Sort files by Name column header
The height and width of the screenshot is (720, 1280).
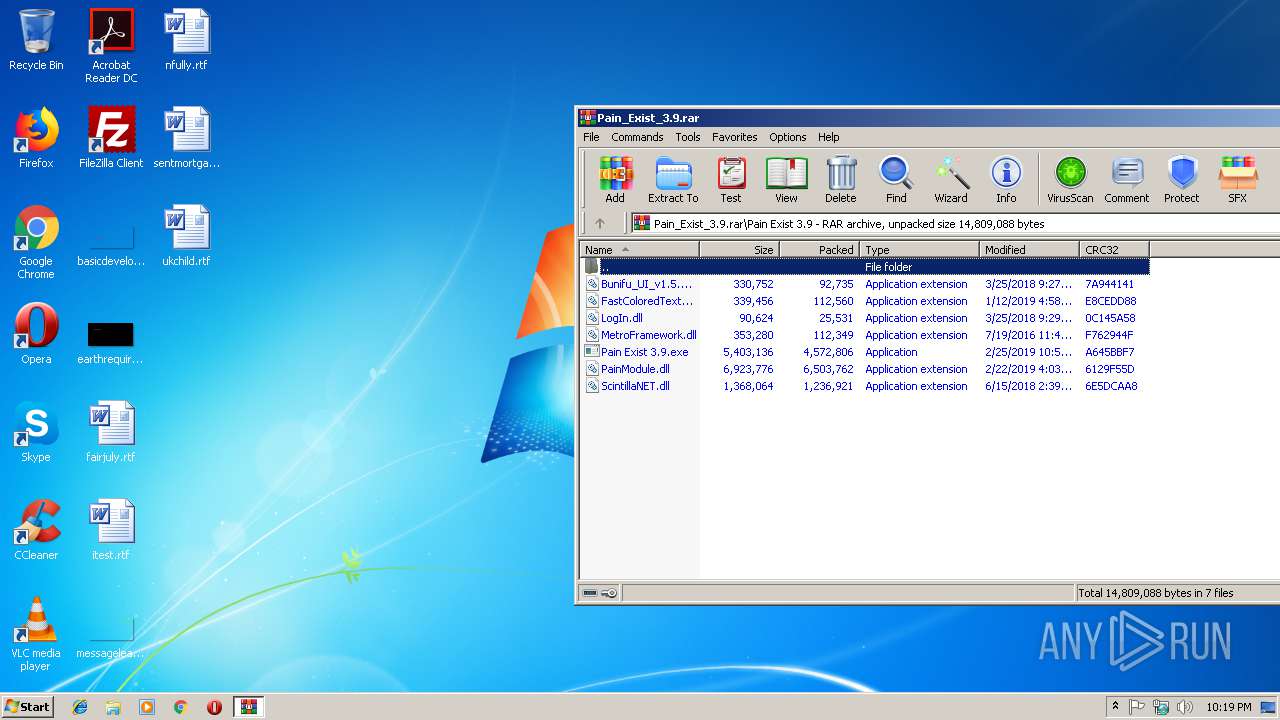(x=640, y=250)
